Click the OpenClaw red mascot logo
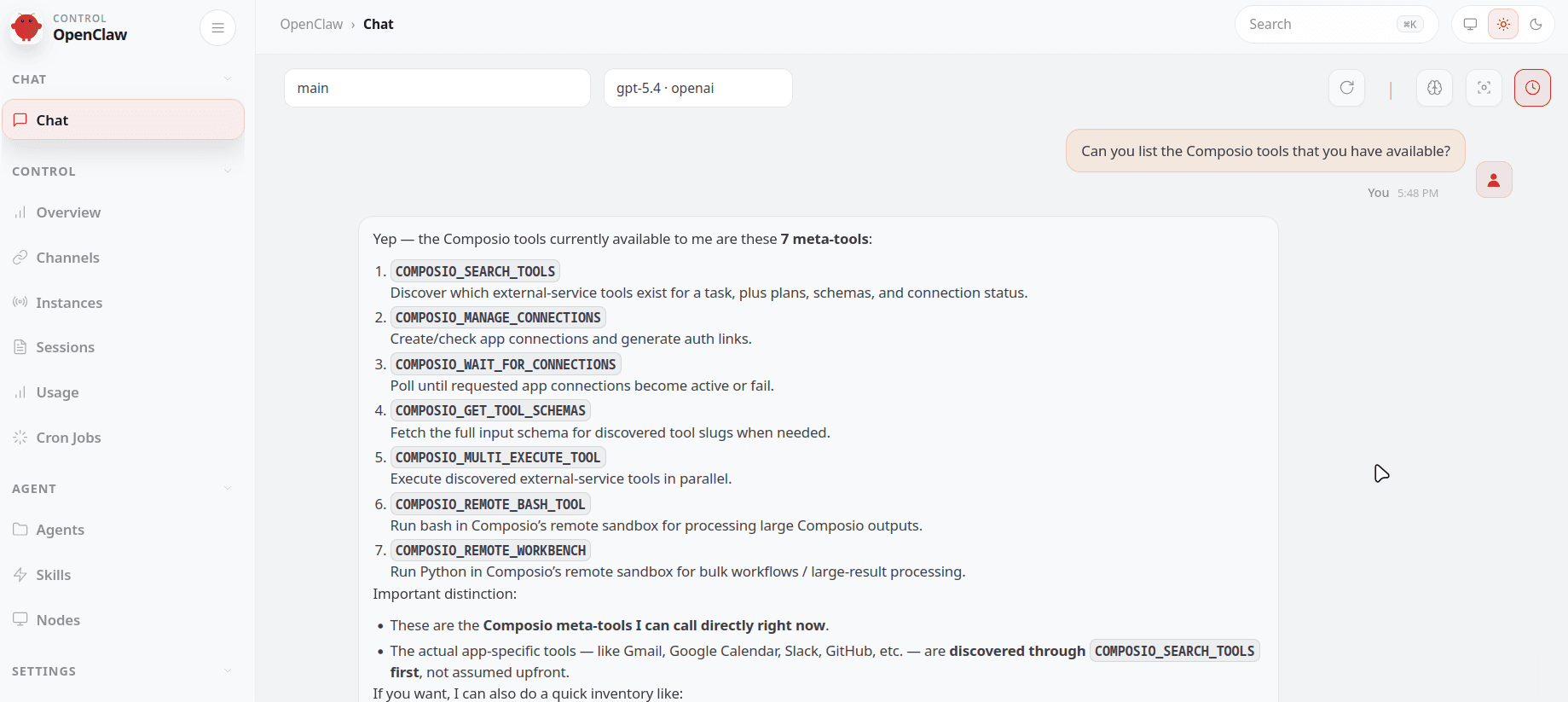Image resolution: width=1568 pixels, height=702 pixels. pyautogui.click(x=26, y=27)
